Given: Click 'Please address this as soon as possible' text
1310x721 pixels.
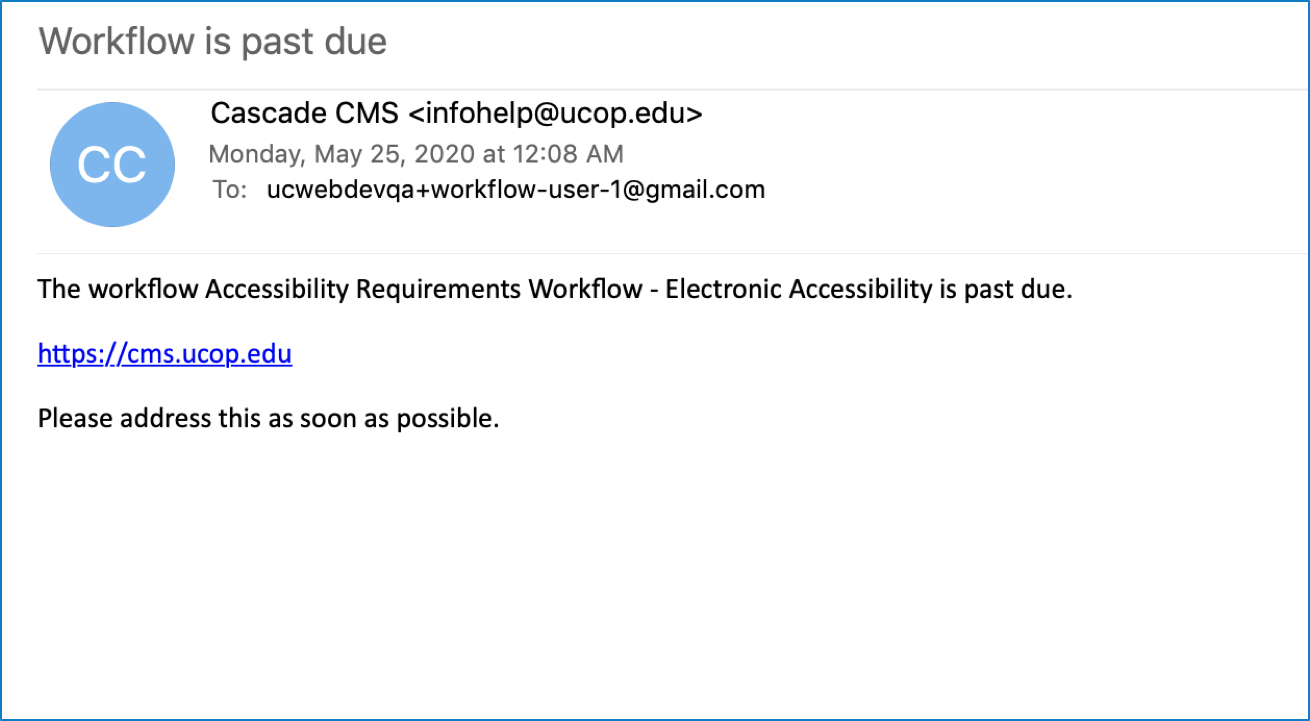Looking at the screenshot, I should (268, 417).
